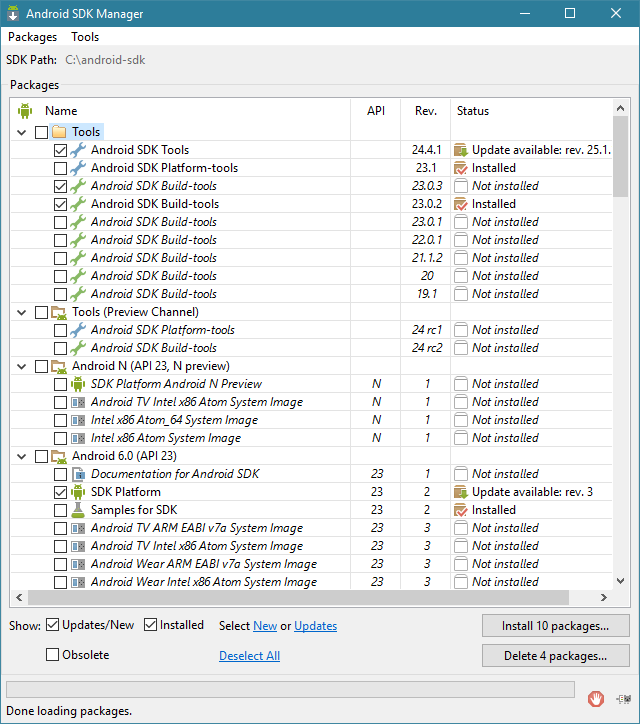Collapse the Tools (Preview Channel) group
This screenshot has height=724, width=640.
point(22,313)
